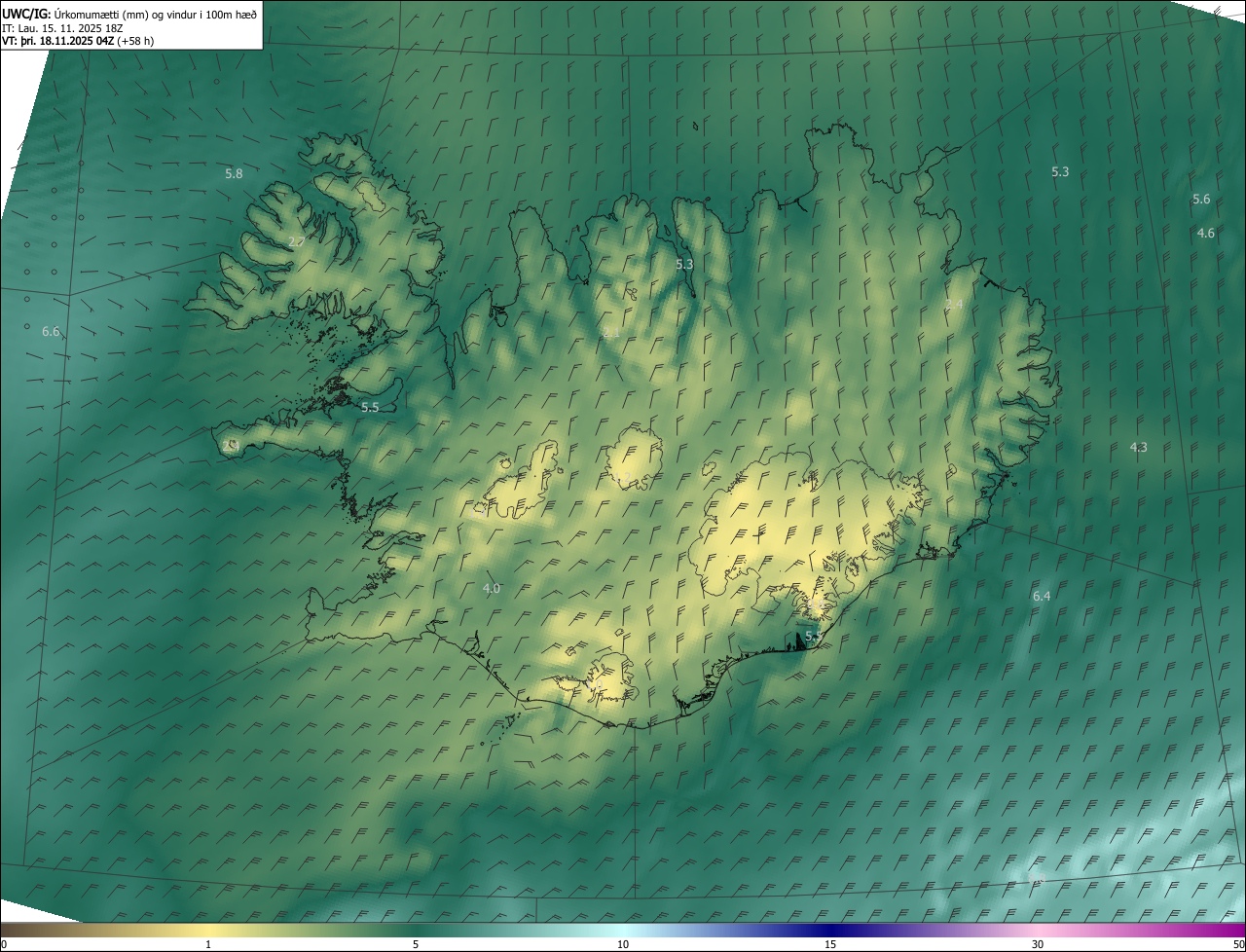Click the colorbar label 1
The image size is (1246, 952).
pyautogui.click(x=208, y=944)
